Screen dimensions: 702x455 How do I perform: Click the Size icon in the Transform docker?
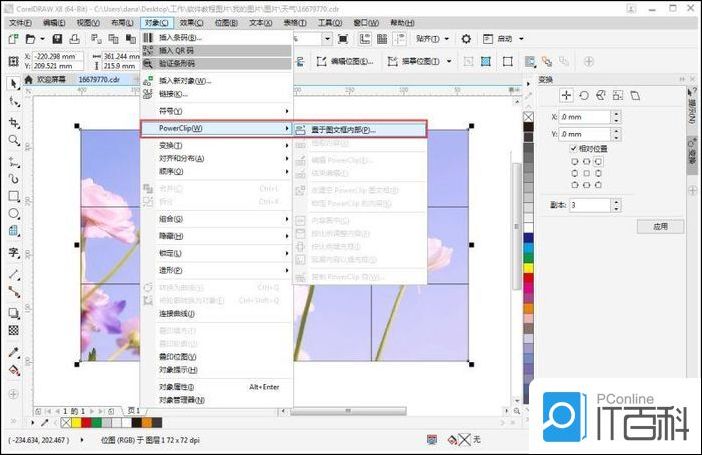point(618,95)
